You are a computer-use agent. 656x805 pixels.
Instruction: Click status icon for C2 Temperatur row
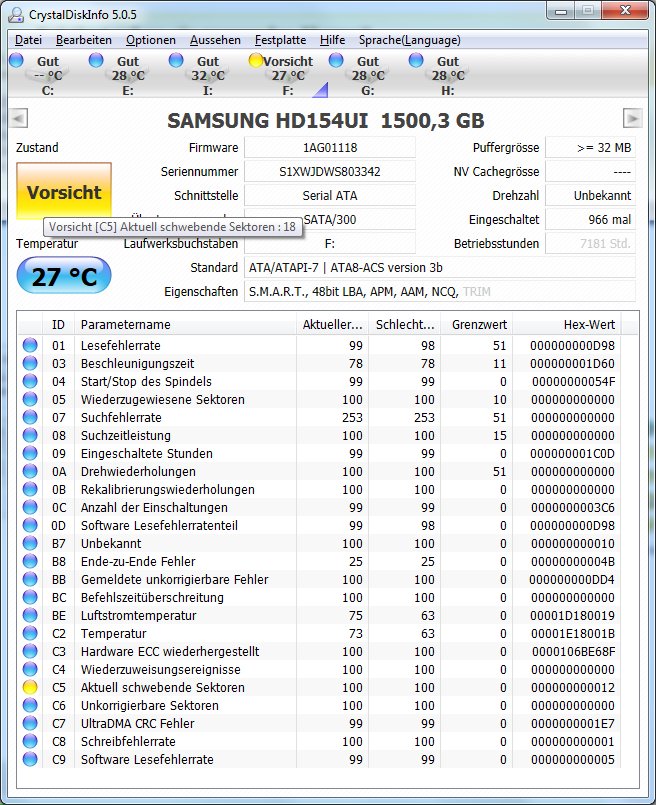pyautogui.click(x=30, y=632)
